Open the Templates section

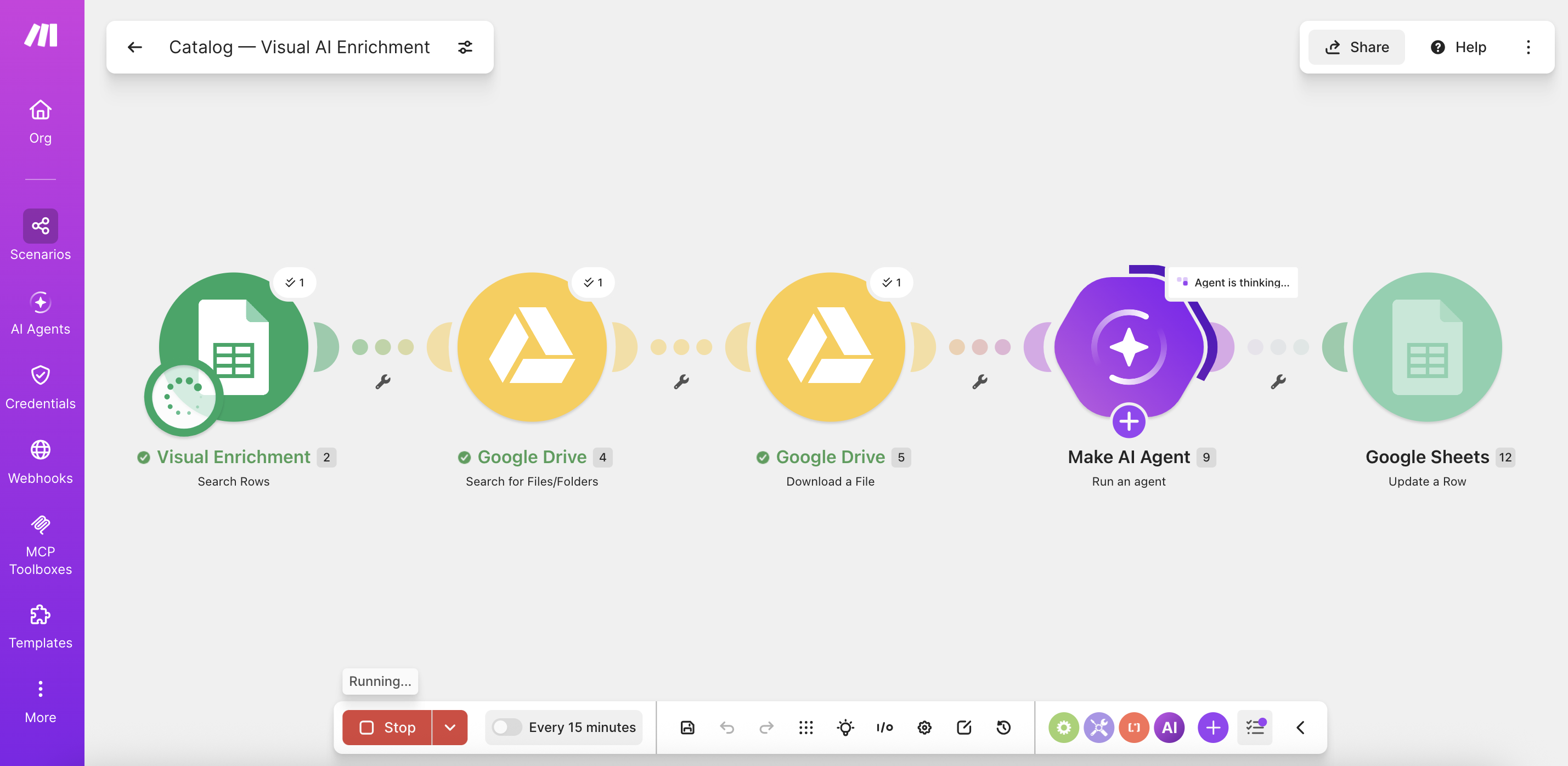tap(40, 627)
